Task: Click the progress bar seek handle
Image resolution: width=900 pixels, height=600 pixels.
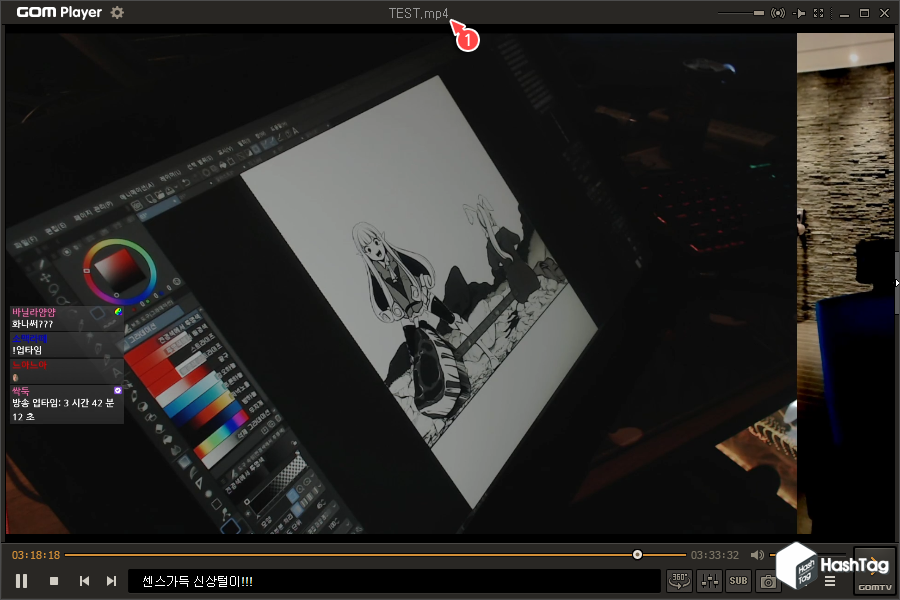Action: pyautogui.click(x=637, y=555)
